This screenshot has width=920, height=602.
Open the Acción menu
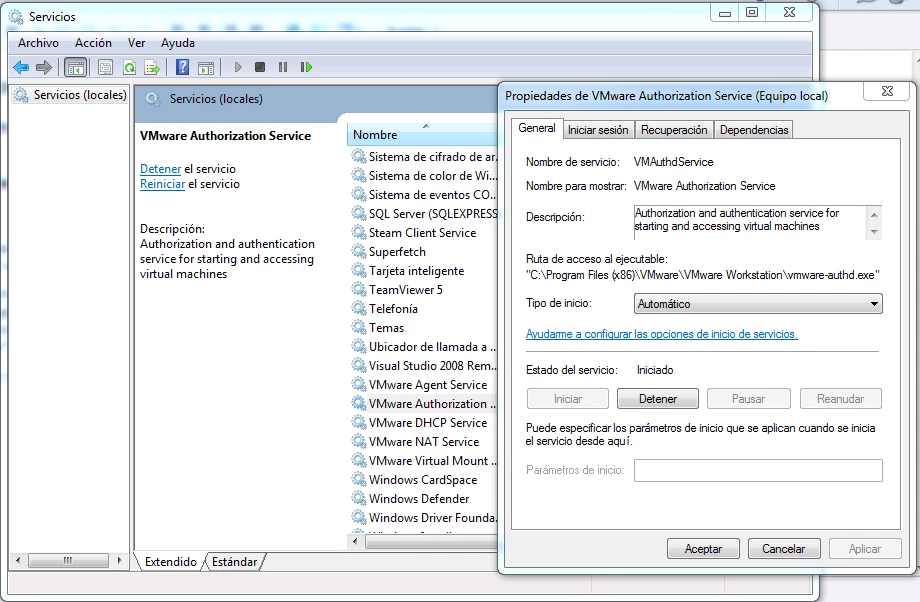point(93,43)
